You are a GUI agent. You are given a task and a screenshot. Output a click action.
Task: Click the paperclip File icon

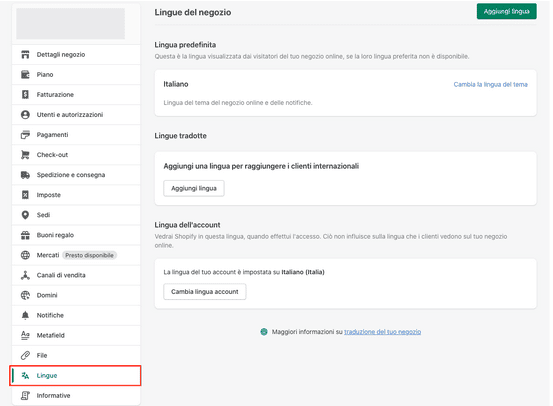tap(25, 355)
